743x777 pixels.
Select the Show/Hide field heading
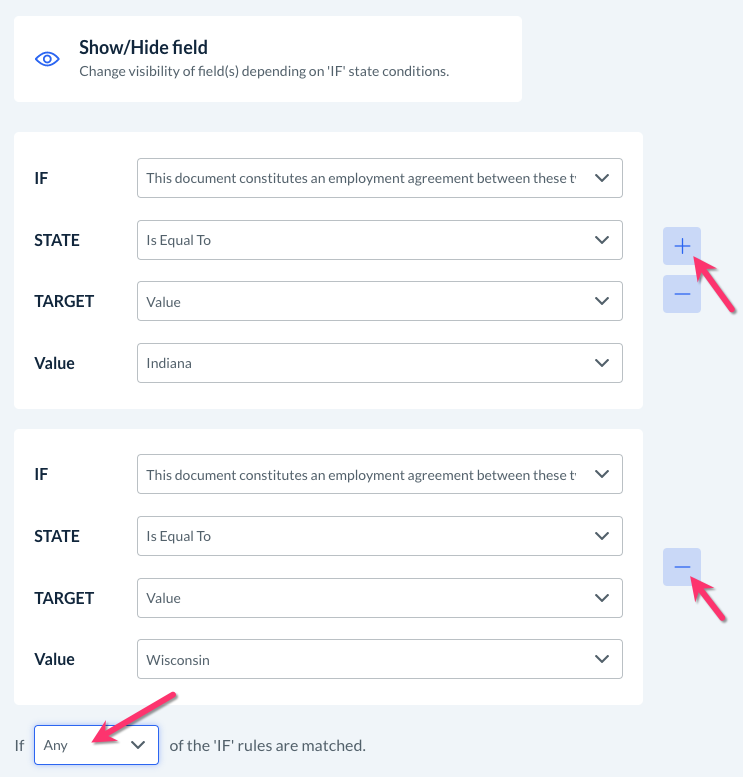tap(143, 47)
